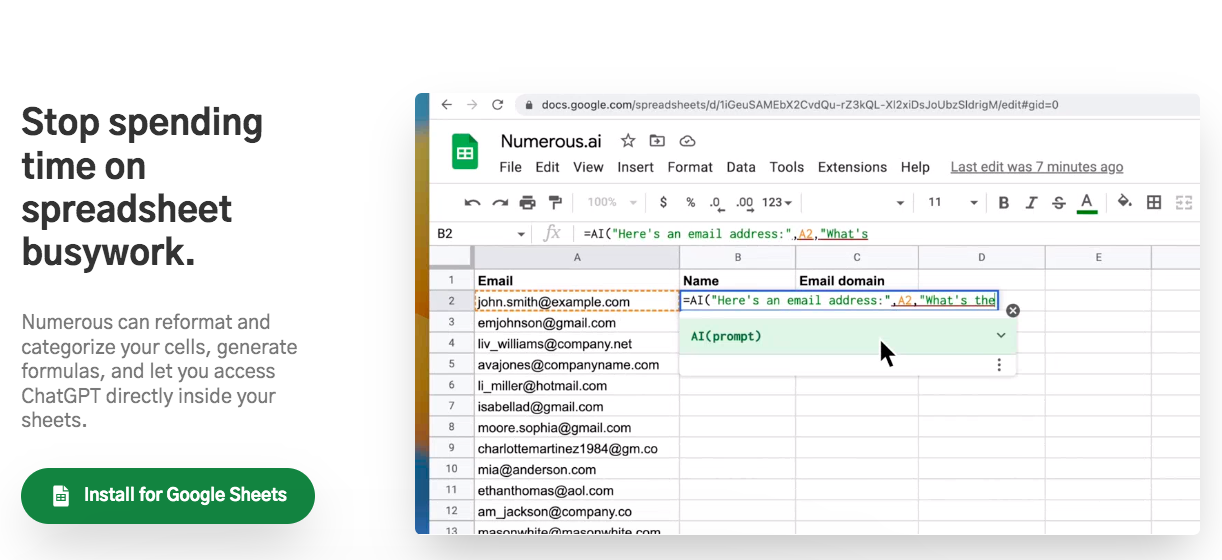This screenshot has height=560, width=1222.
Task: Open the Help menu
Action: (x=915, y=167)
